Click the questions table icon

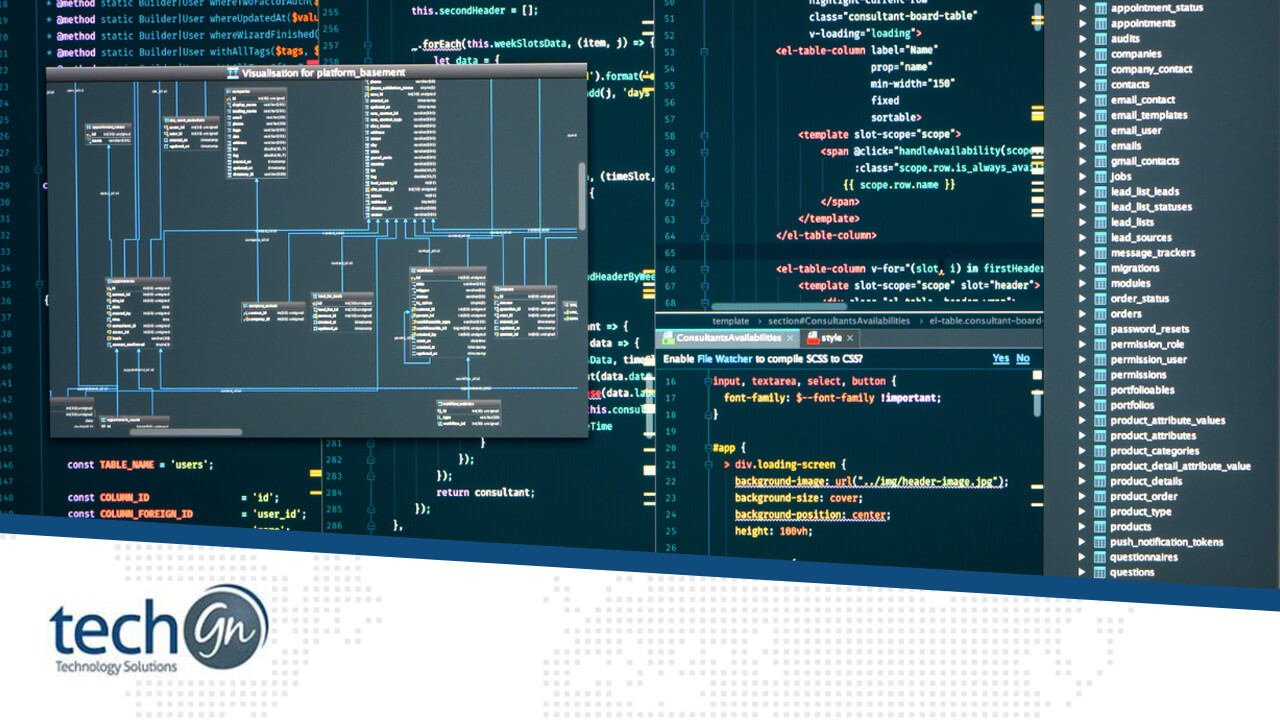pyautogui.click(x=1101, y=571)
